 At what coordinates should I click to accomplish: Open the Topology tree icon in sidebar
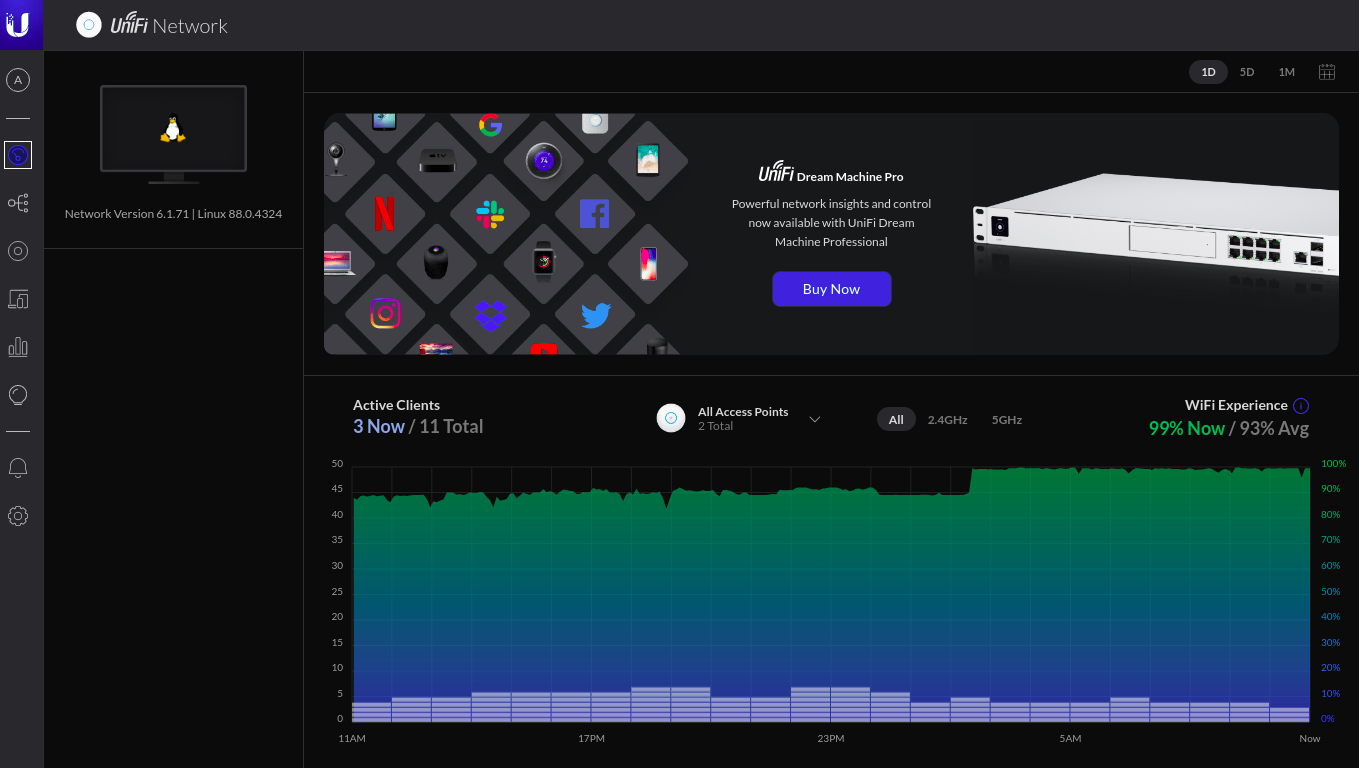click(x=18, y=203)
